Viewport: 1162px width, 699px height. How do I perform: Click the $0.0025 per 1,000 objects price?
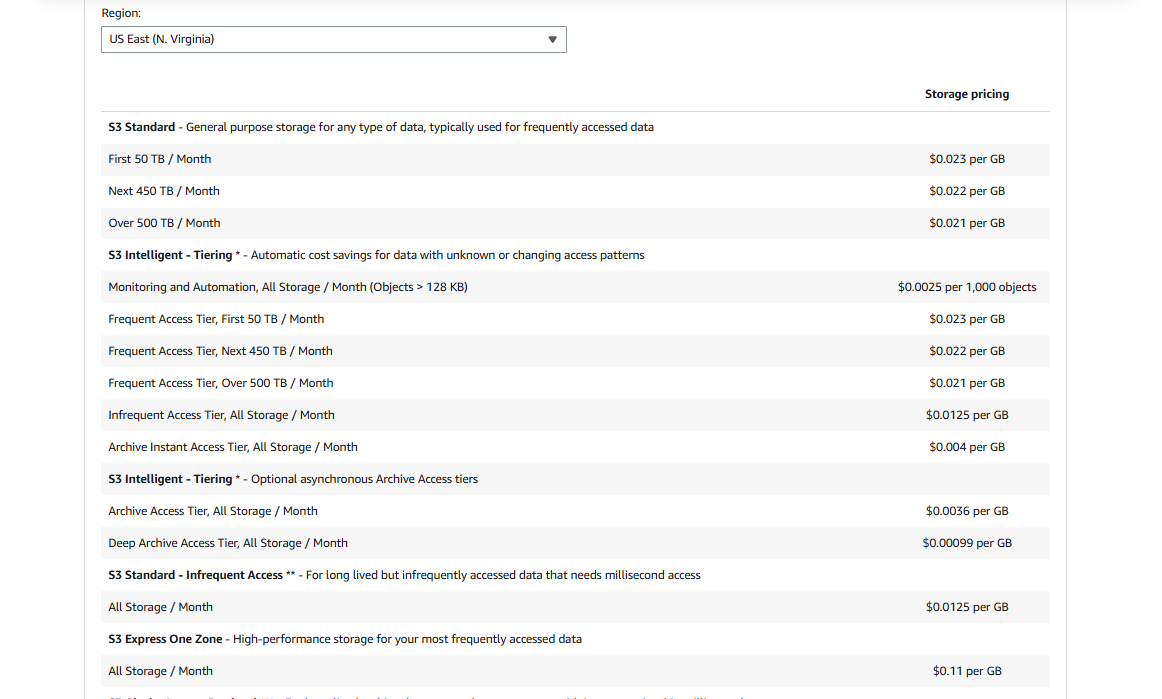click(x=967, y=287)
